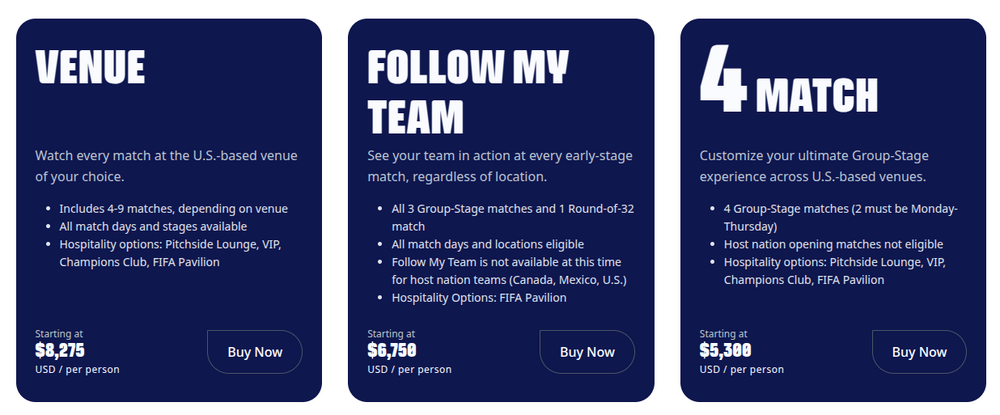Click "Host nation opening matches not eligible" bullet
Viewport: 1000px width, 415px height.
point(833,244)
